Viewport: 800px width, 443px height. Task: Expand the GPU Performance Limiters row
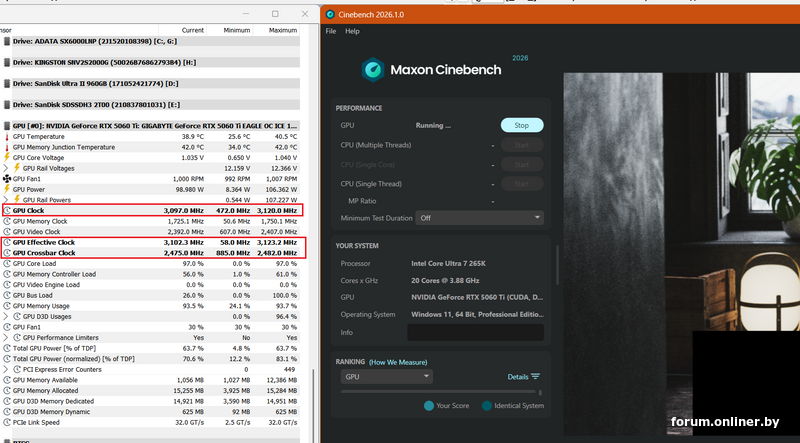[x=6, y=337]
